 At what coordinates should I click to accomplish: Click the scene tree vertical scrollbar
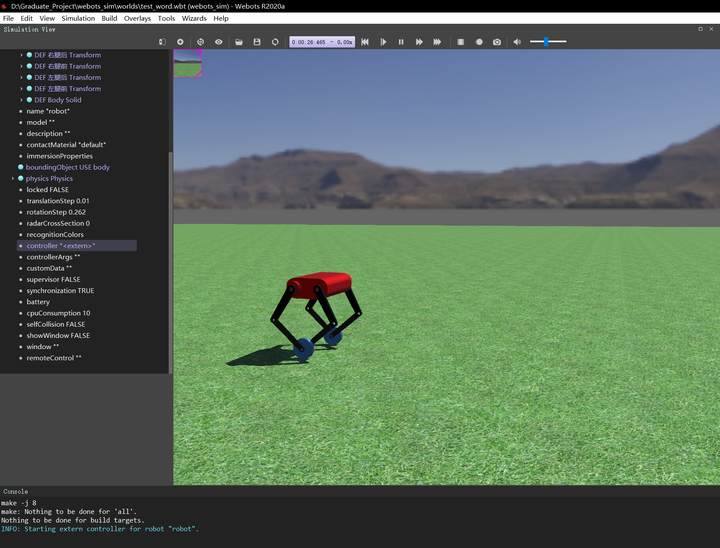tap(170, 262)
